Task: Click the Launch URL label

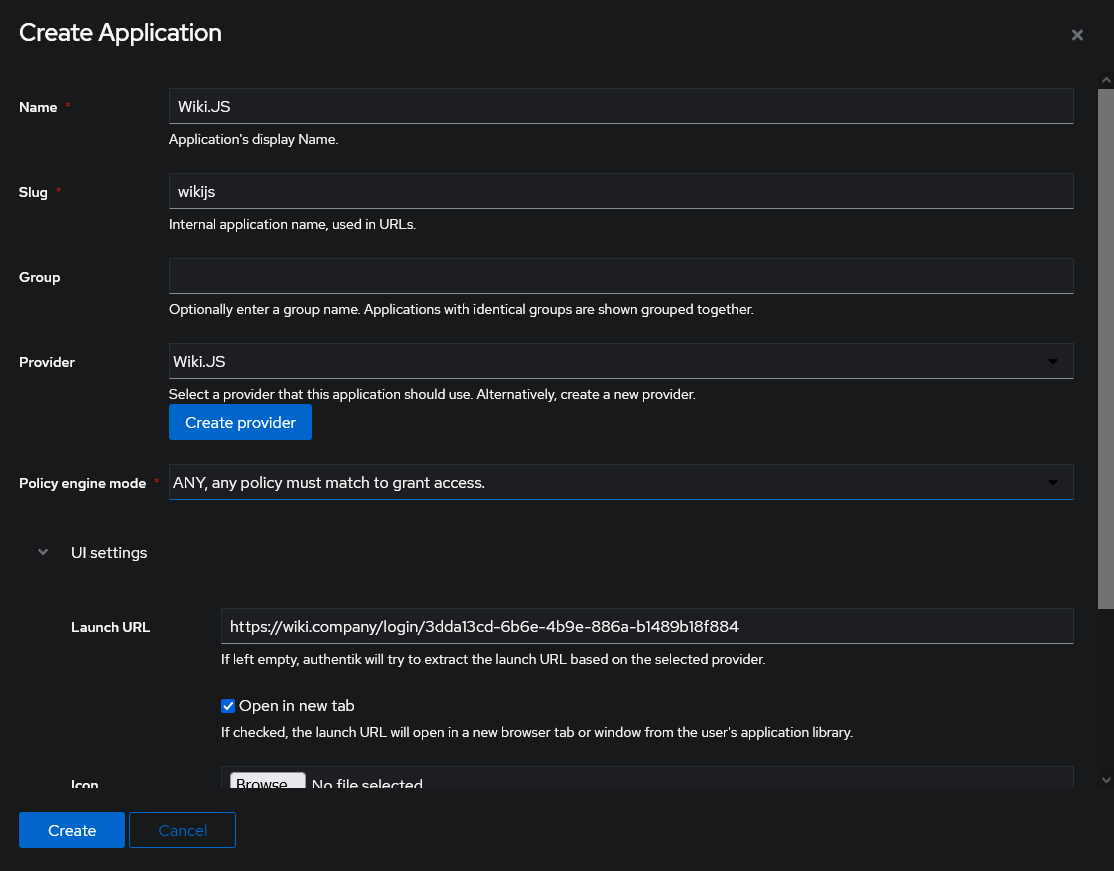Action: [110, 627]
